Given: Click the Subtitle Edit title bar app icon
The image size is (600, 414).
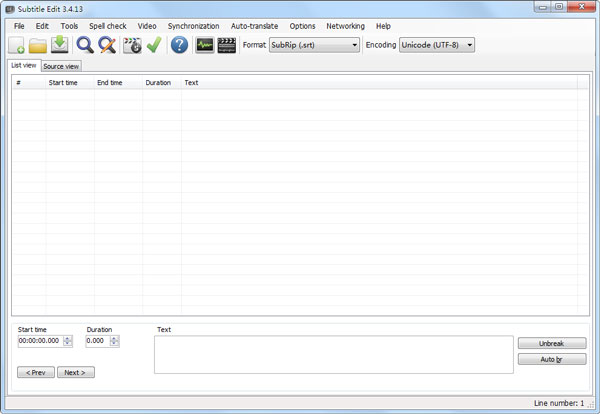Looking at the screenshot, I should (10, 9).
